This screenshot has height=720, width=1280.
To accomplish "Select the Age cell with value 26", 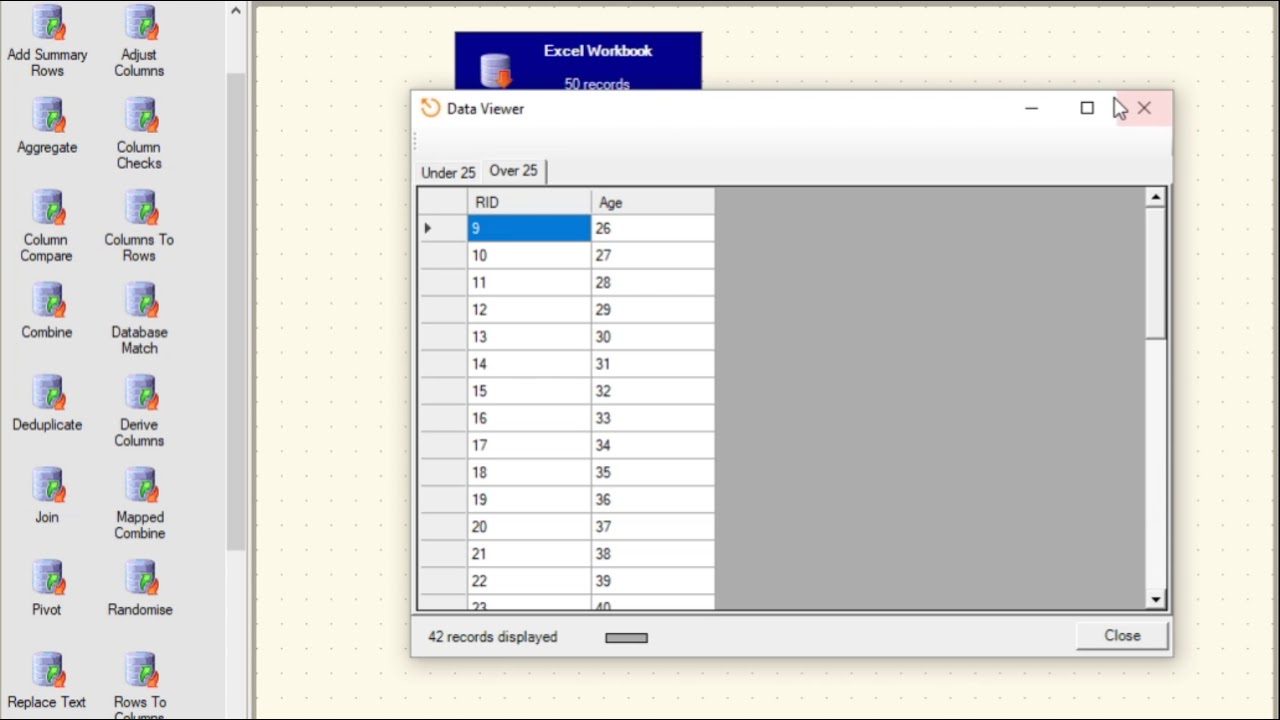I will [653, 228].
